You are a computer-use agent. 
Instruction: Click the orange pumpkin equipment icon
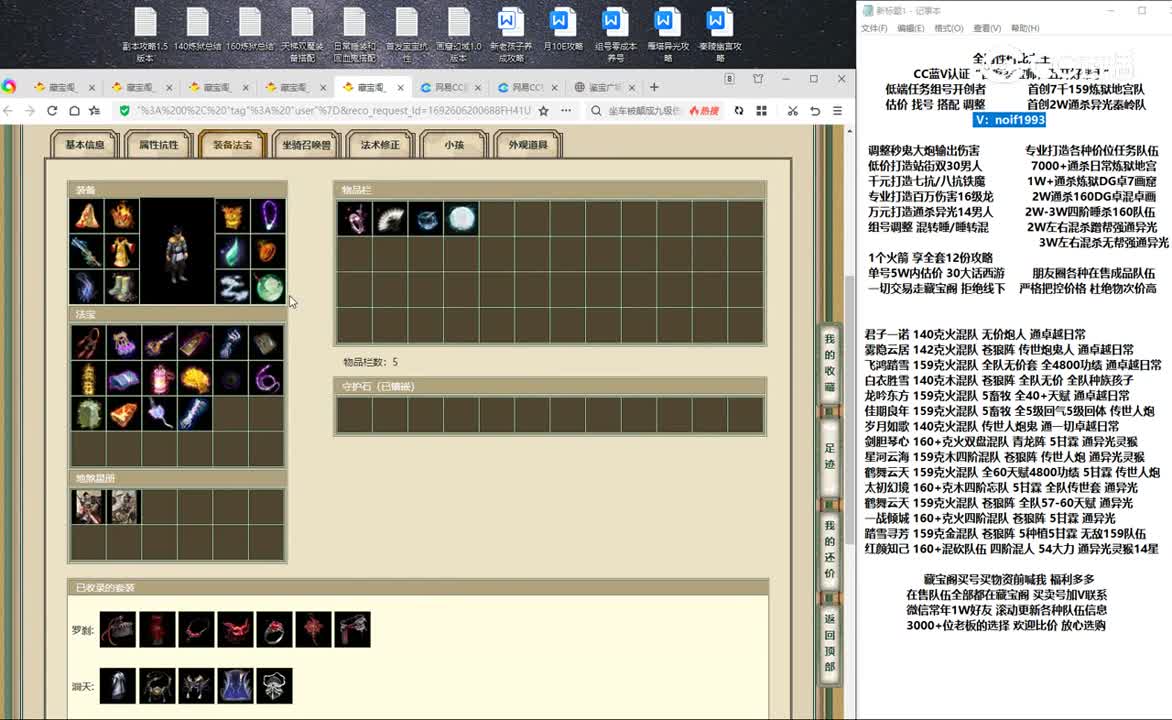(268, 252)
